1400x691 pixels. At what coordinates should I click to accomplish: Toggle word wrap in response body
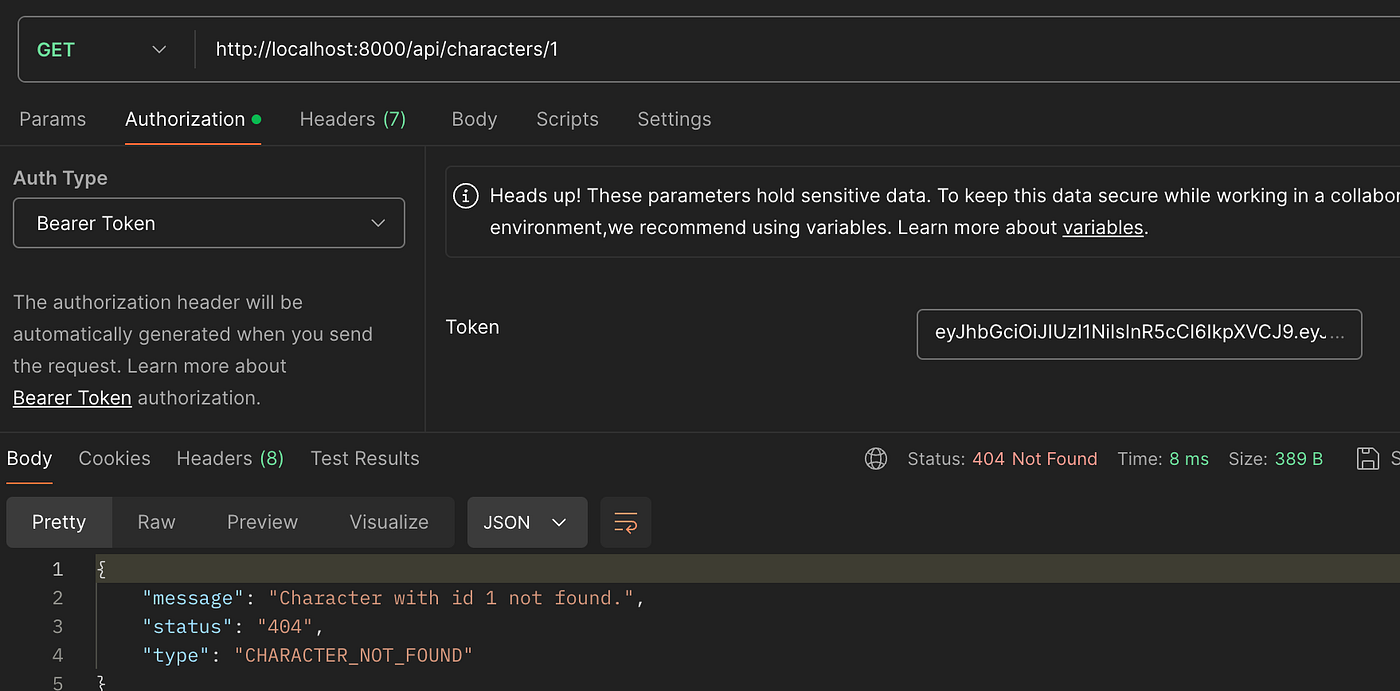[626, 522]
